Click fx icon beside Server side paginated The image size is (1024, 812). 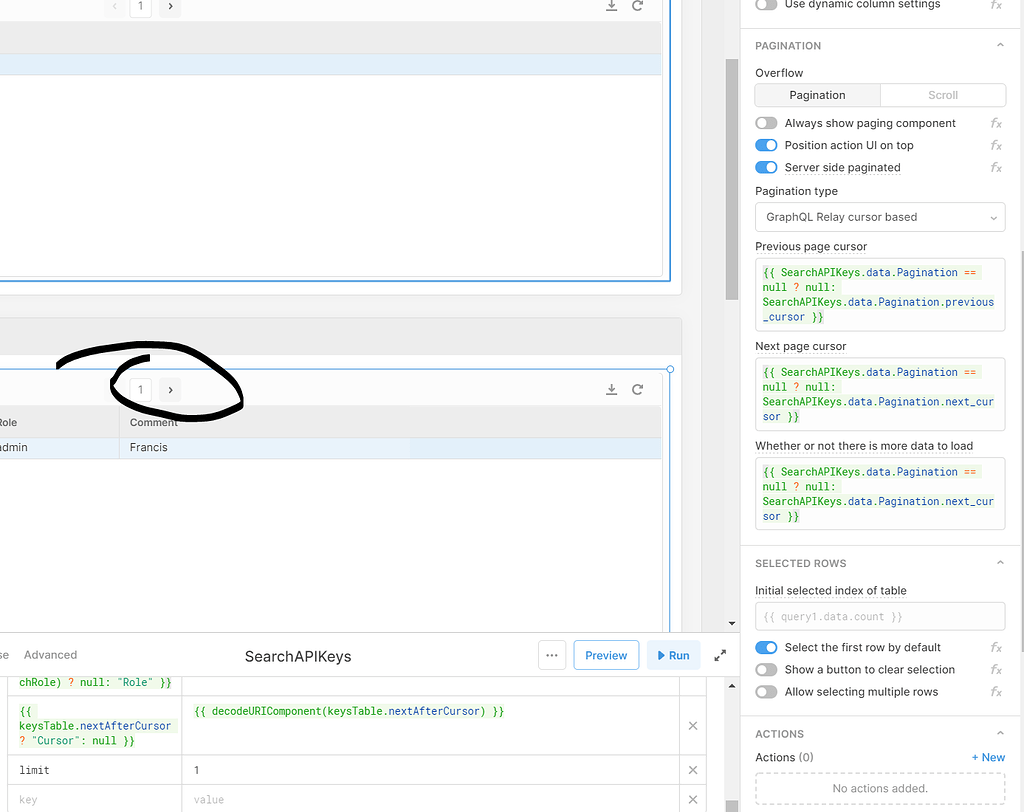[996, 168]
